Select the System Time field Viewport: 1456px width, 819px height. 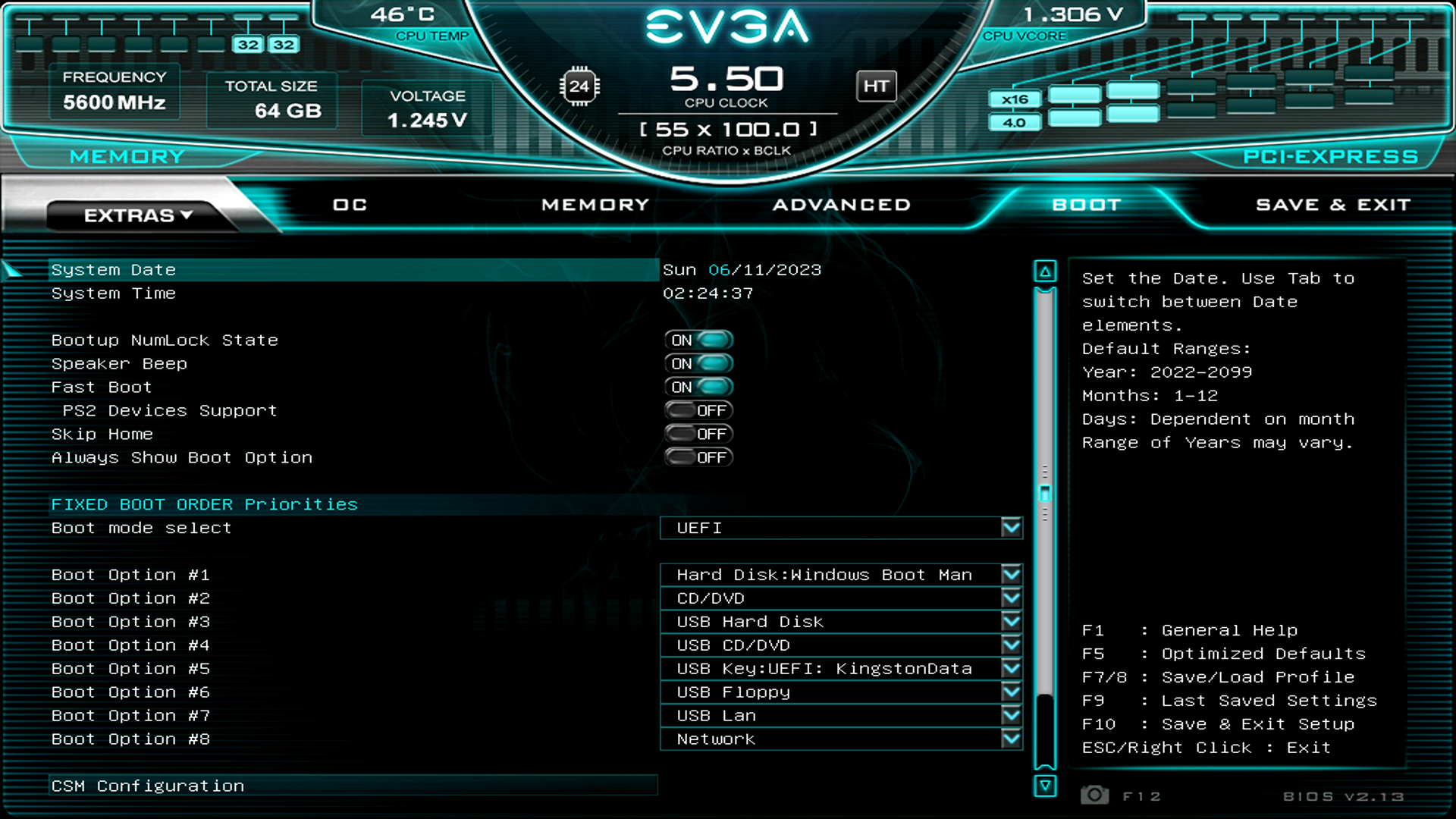(x=113, y=293)
